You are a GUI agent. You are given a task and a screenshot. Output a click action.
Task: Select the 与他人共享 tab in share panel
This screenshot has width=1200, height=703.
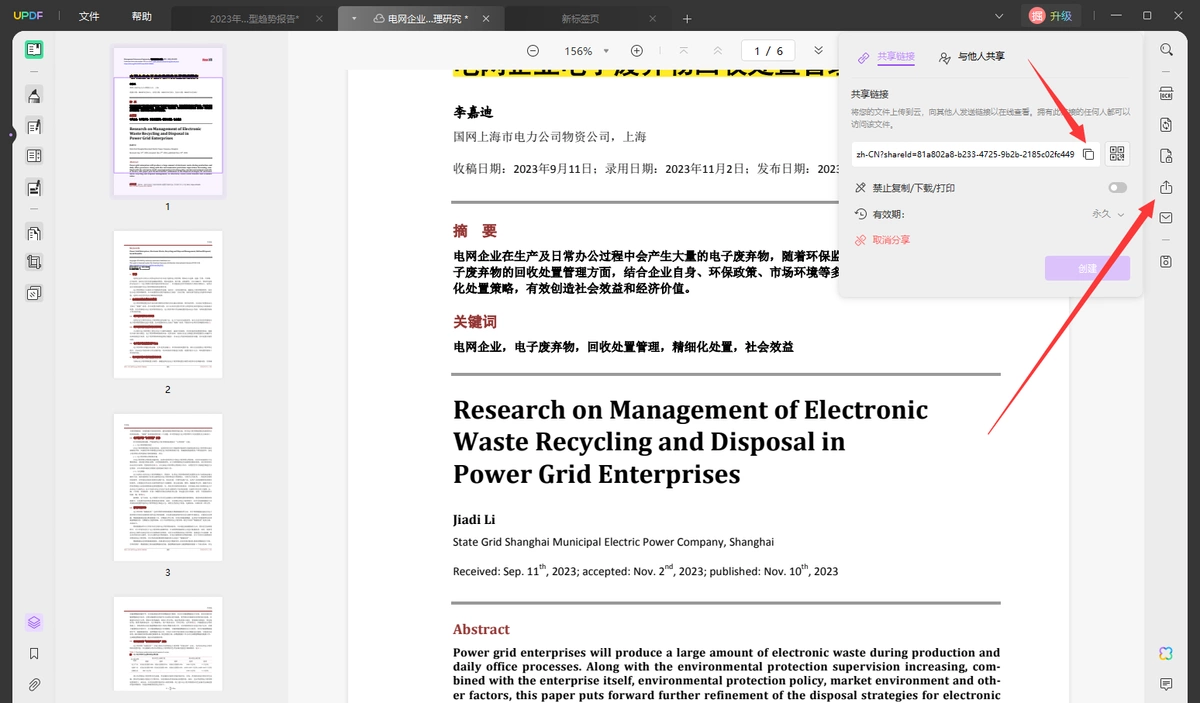(972, 57)
